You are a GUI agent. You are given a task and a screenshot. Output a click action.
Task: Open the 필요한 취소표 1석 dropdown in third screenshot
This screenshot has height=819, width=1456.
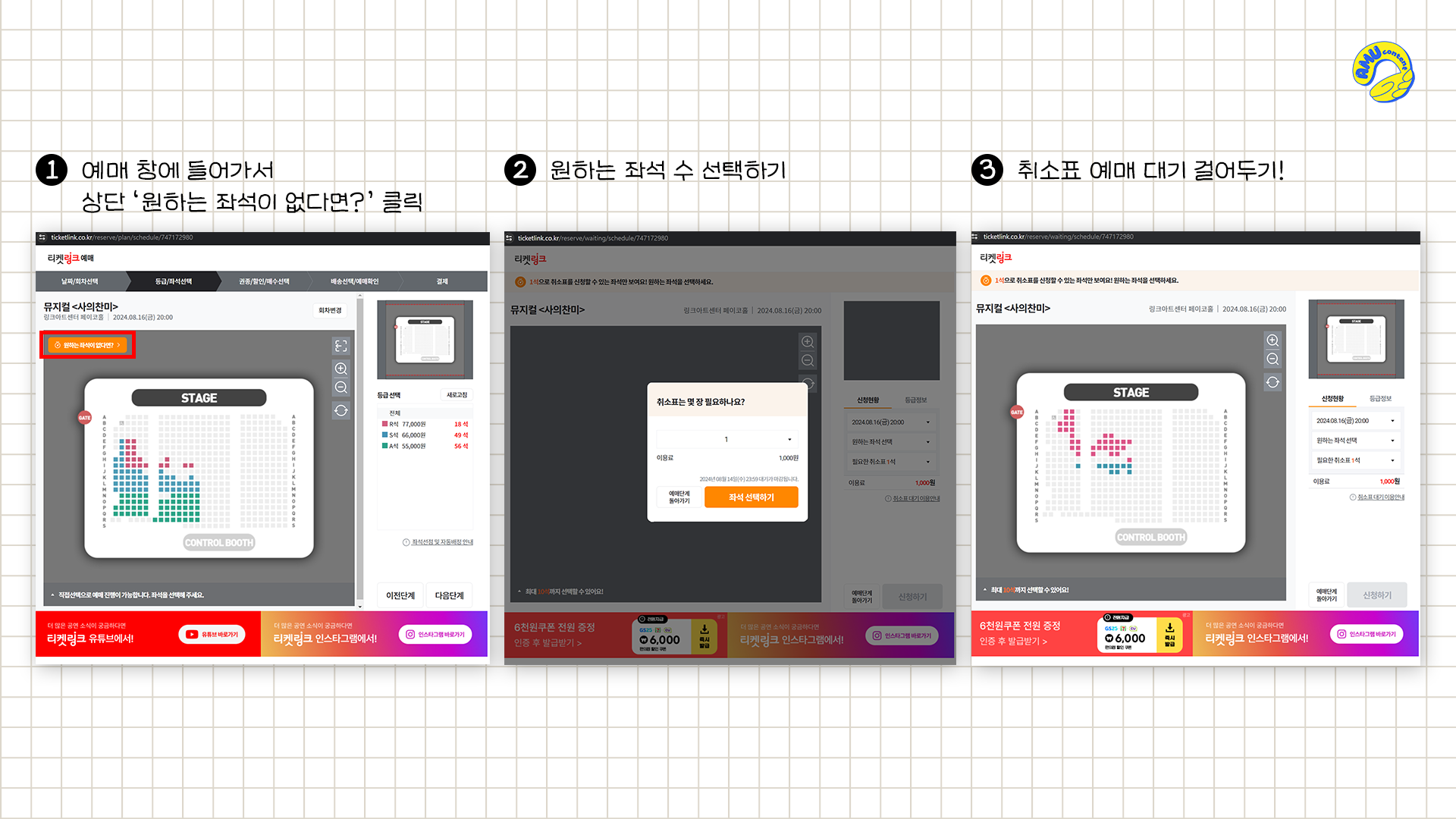[1355, 460]
